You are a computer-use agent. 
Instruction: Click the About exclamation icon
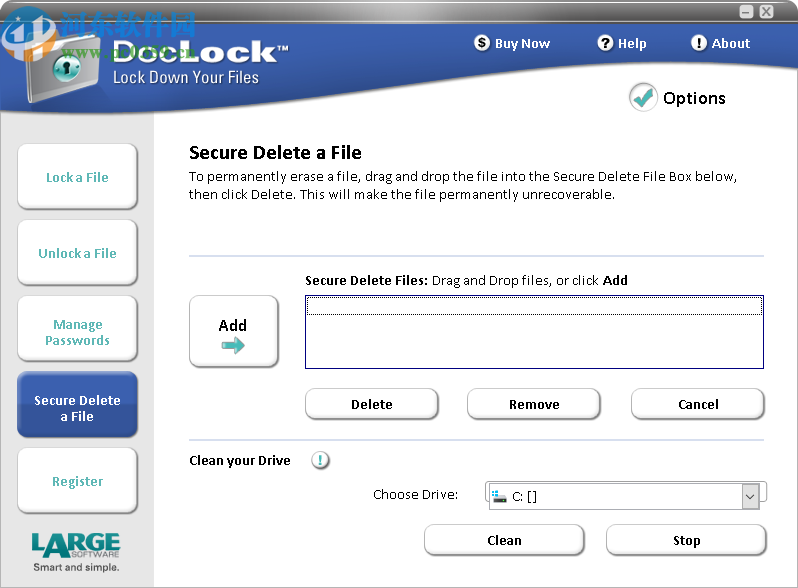point(699,43)
